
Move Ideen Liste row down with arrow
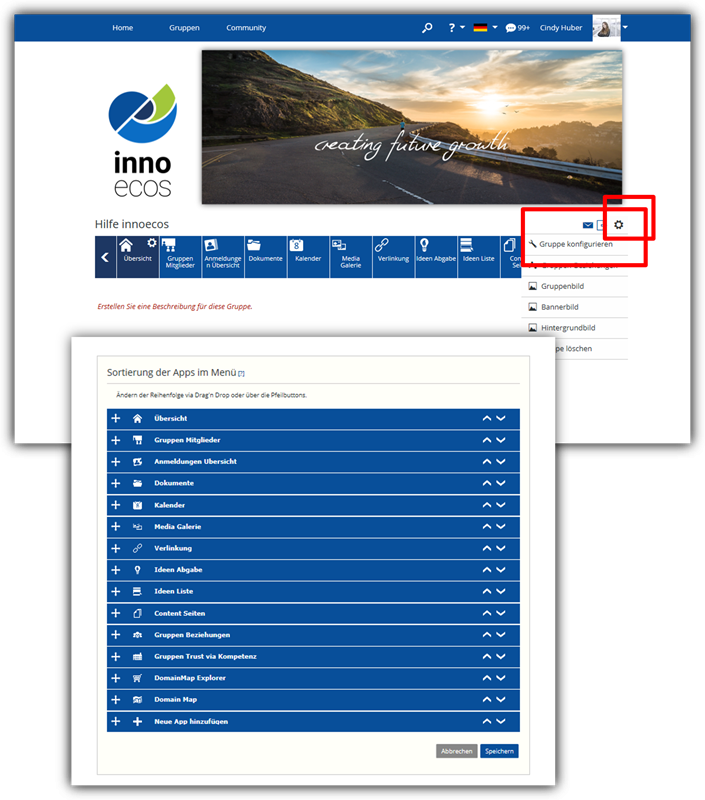(501, 591)
